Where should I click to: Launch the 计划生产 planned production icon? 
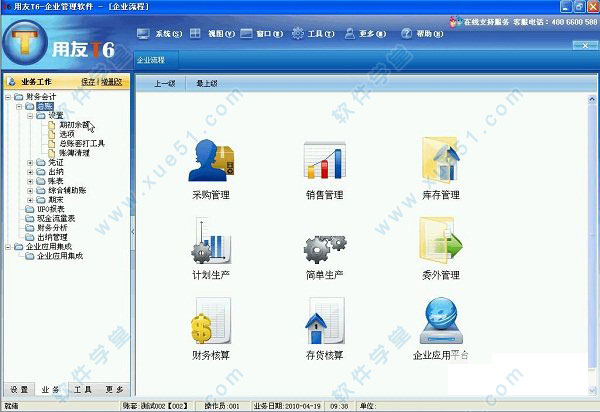[211, 241]
